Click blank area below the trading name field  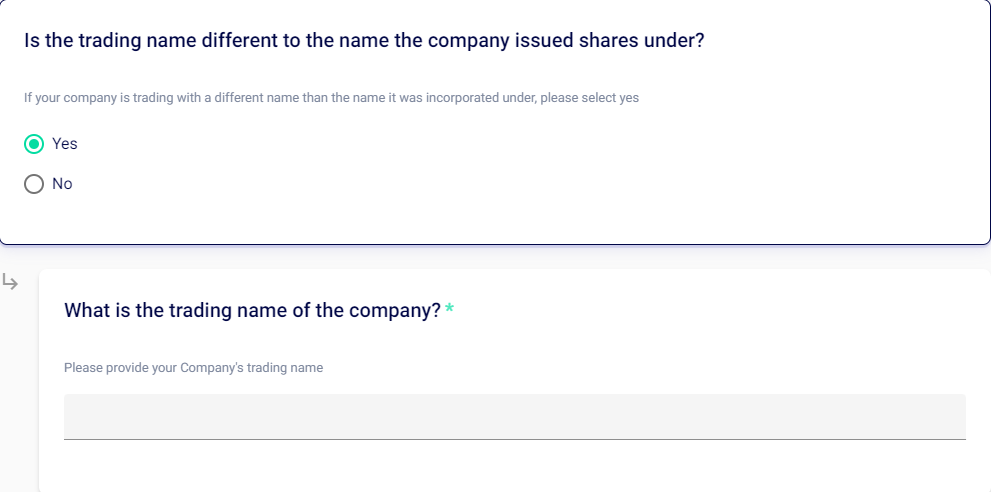point(500,468)
